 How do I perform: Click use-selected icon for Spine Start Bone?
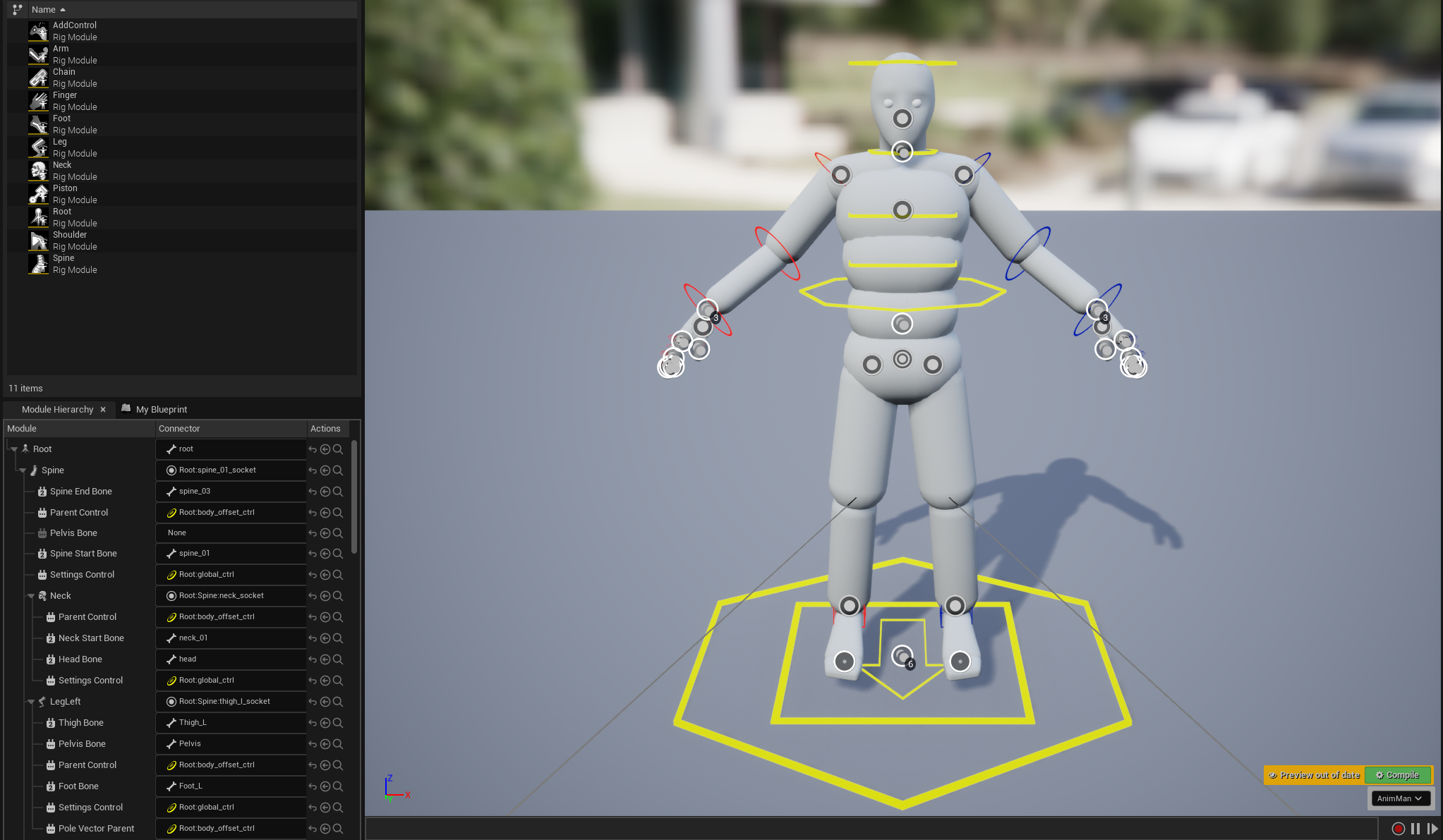point(325,554)
